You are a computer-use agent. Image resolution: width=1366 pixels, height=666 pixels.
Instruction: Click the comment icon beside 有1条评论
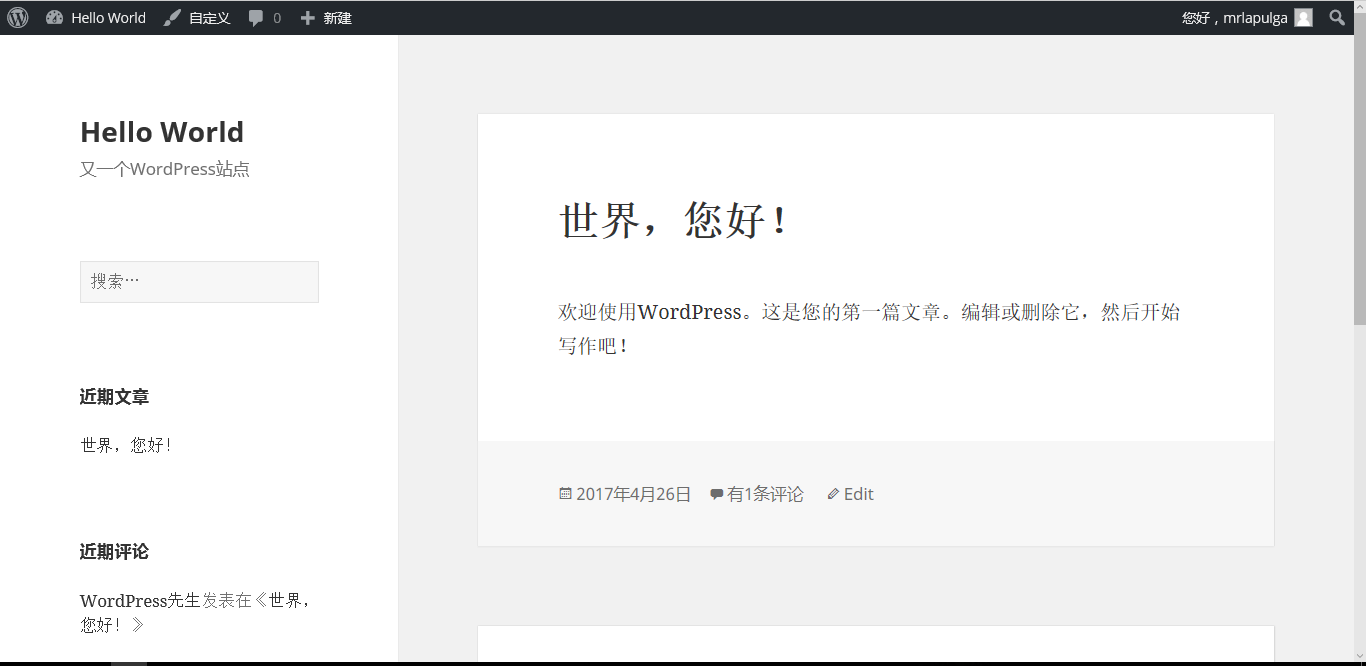(x=716, y=494)
